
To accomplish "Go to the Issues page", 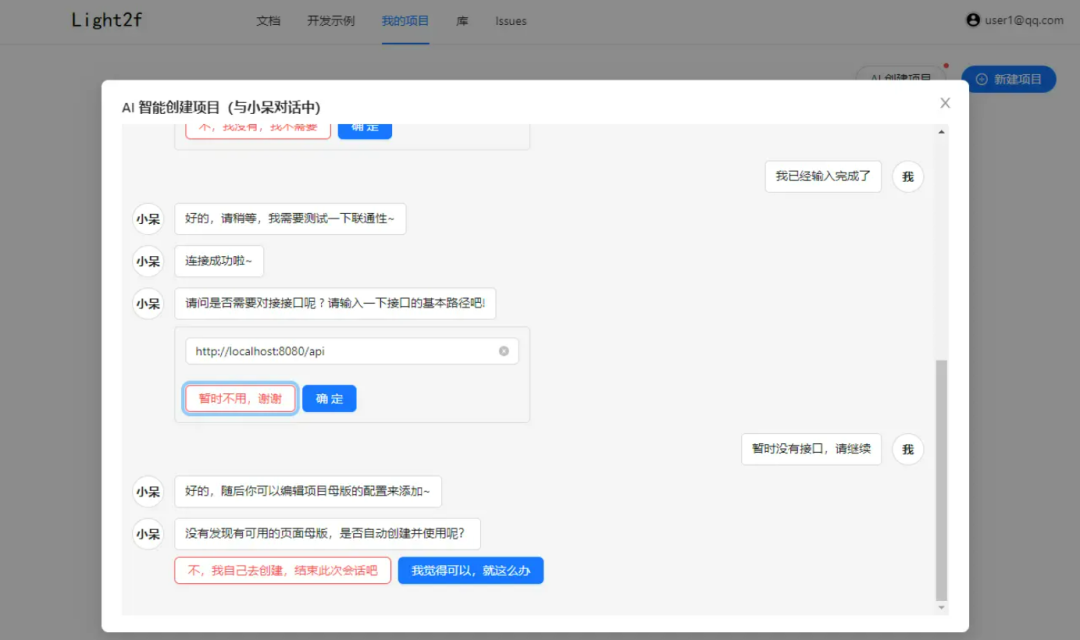I will click(510, 20).
